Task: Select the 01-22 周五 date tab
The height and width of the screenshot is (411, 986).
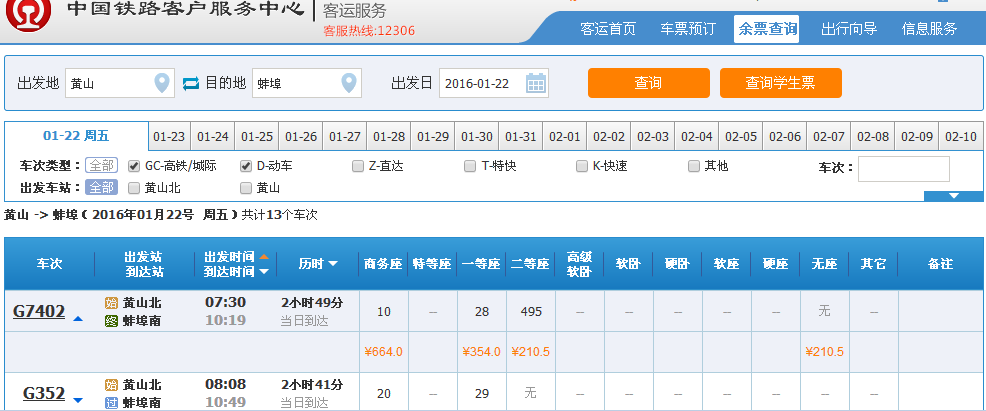Action: (76, 136)
